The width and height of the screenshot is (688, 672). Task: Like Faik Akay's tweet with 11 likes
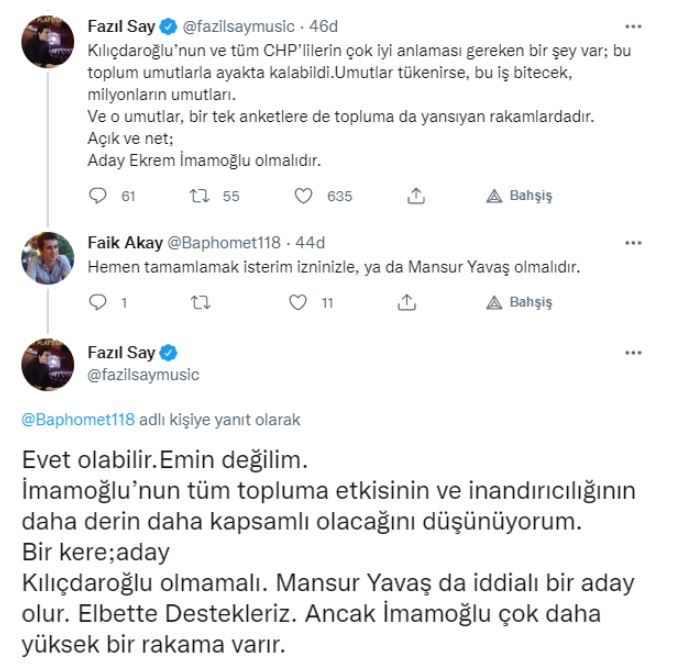tap(298, 301)
